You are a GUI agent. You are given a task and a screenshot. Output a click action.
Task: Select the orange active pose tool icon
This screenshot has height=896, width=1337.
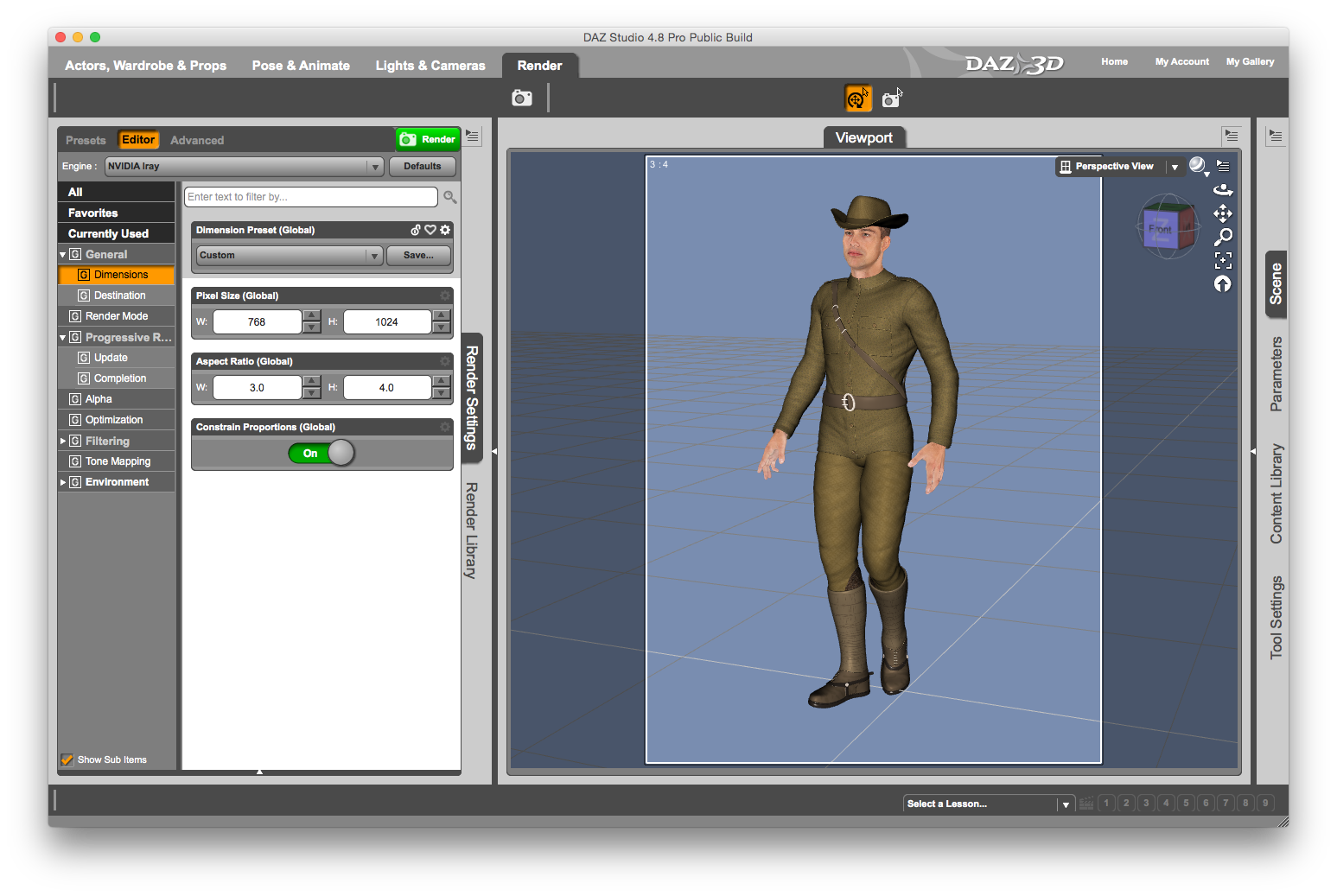coord(857,98)
